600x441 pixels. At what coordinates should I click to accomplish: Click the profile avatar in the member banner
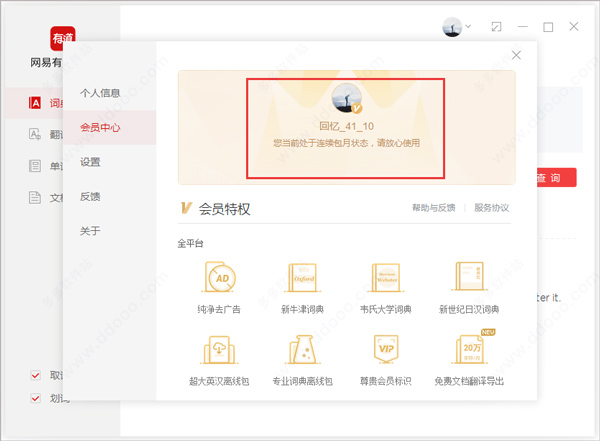347,98
